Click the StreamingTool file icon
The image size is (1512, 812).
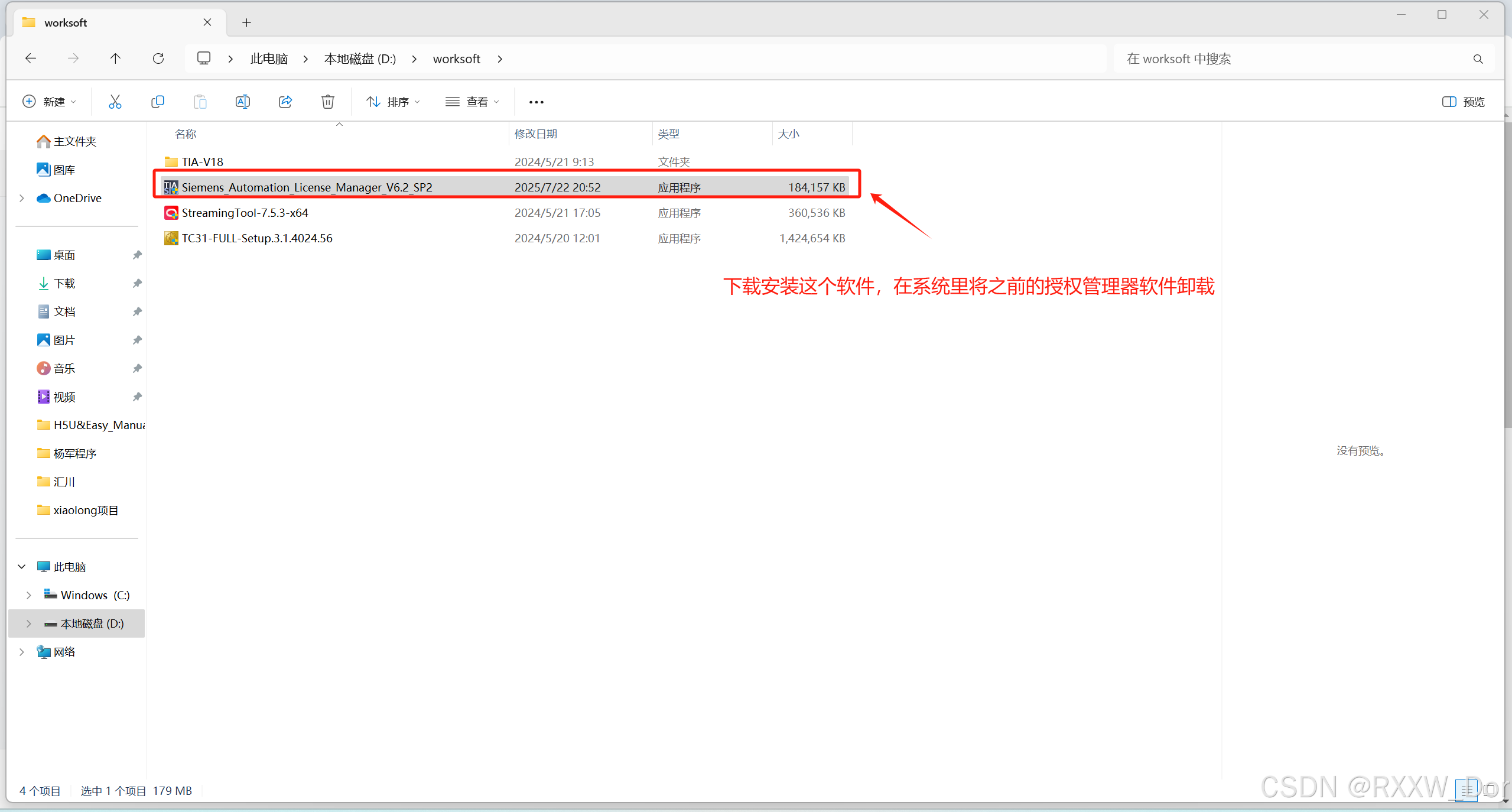(171, 213)
